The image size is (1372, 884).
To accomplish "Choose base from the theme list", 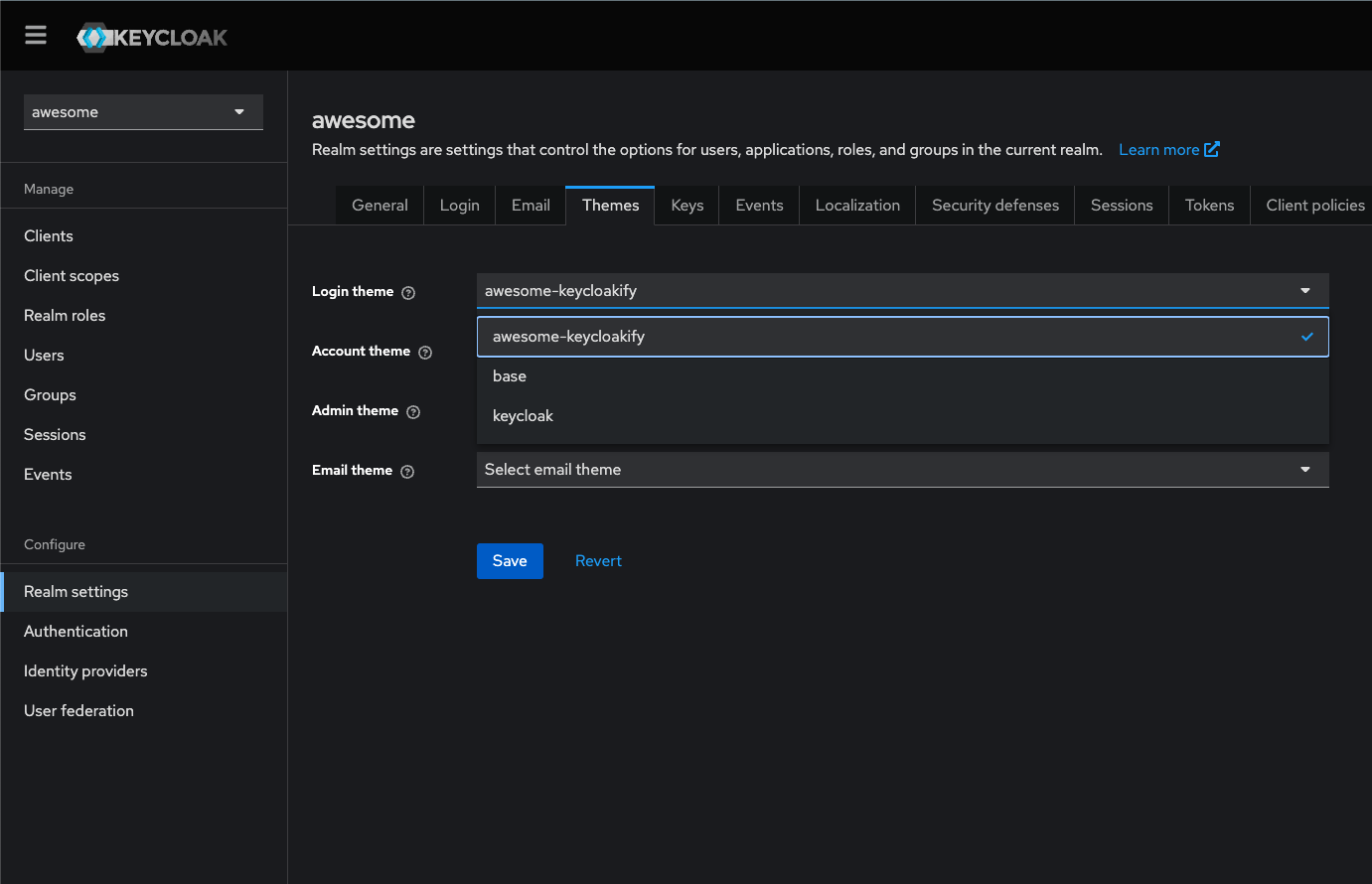I will tap(902, 376).
